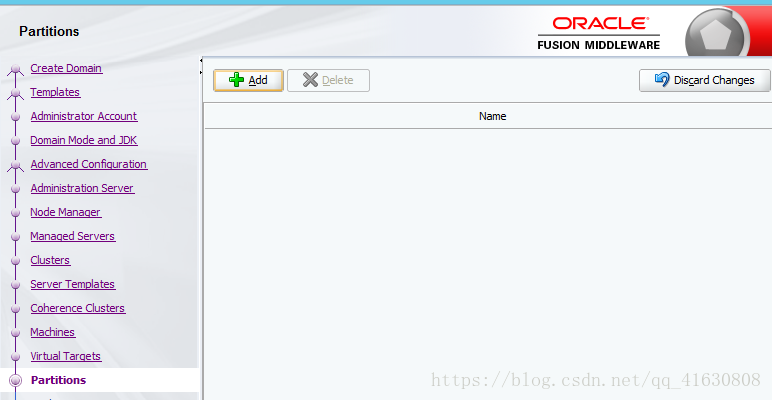Open the Virtual Targets step
Viewport: 772px width, 400px height.
pyautogui.click(x=66, y=356)
